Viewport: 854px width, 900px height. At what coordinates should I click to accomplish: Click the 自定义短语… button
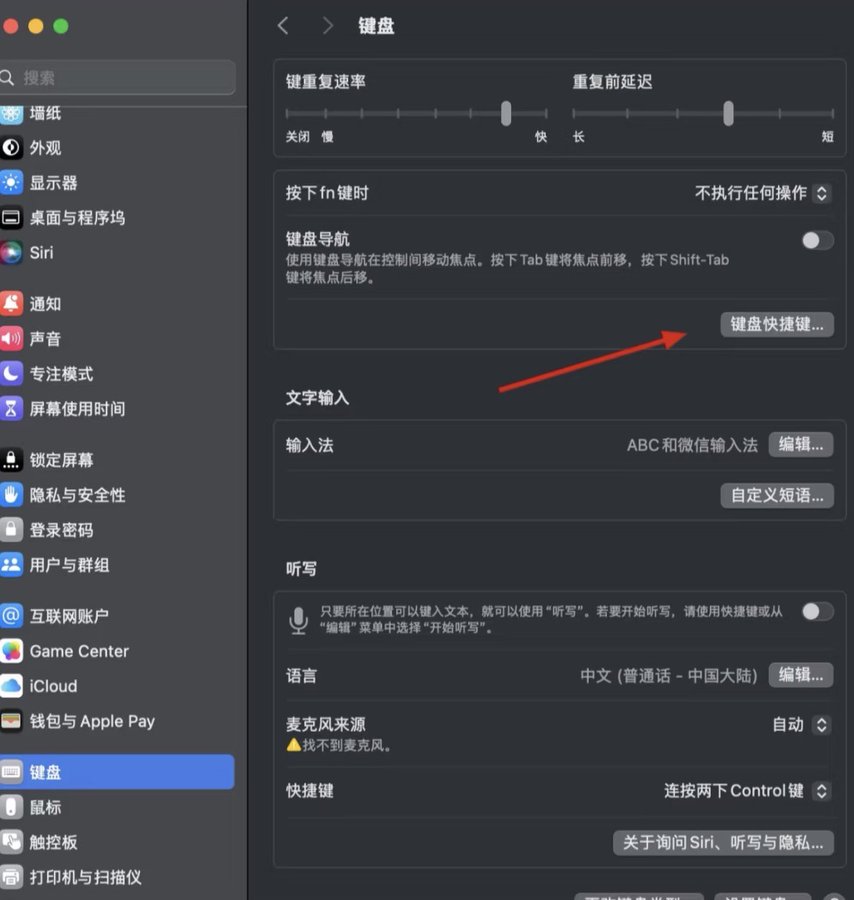[x=777, y=495]
